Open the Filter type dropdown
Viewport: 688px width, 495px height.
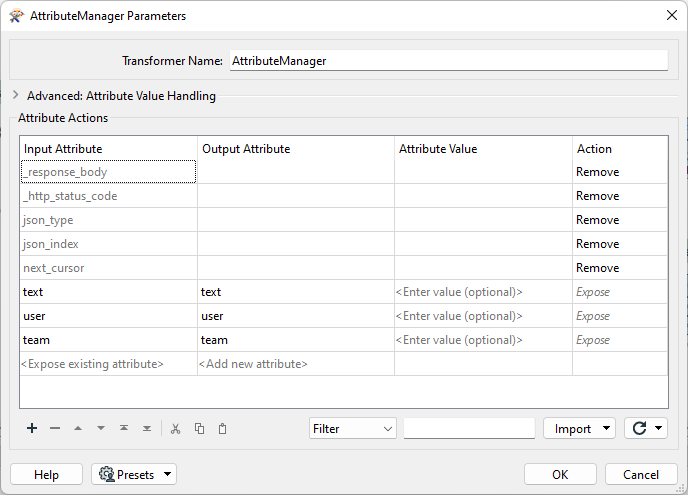click(x=352, y=428)
